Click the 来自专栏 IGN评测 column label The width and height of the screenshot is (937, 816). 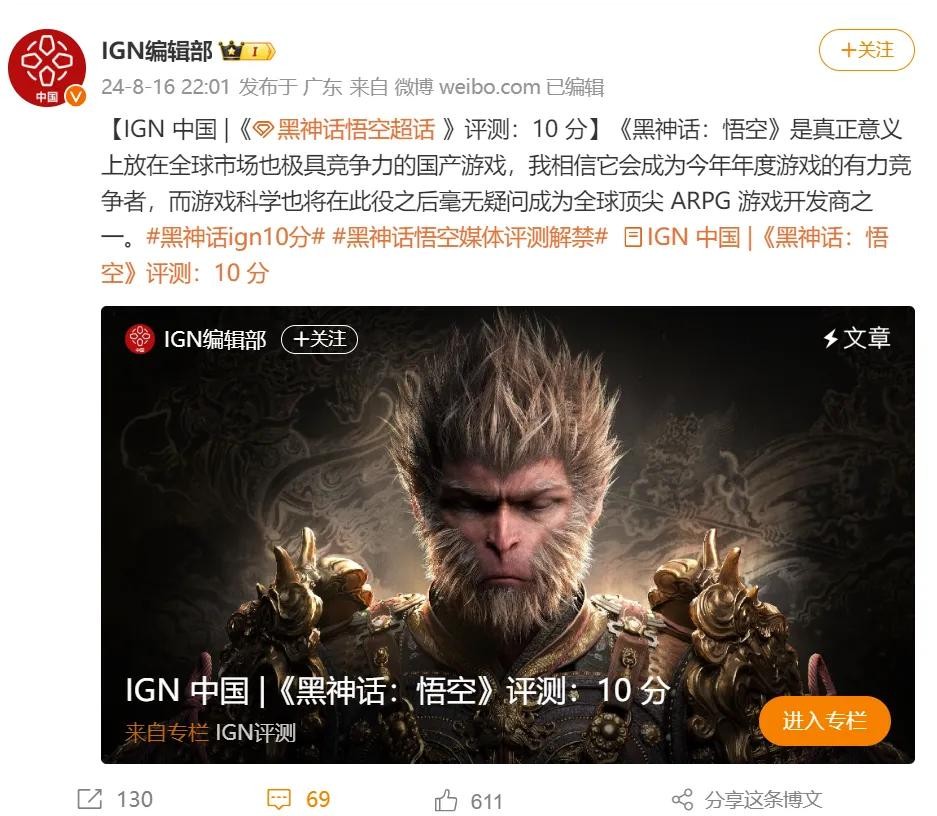click(x=210, y=732)
